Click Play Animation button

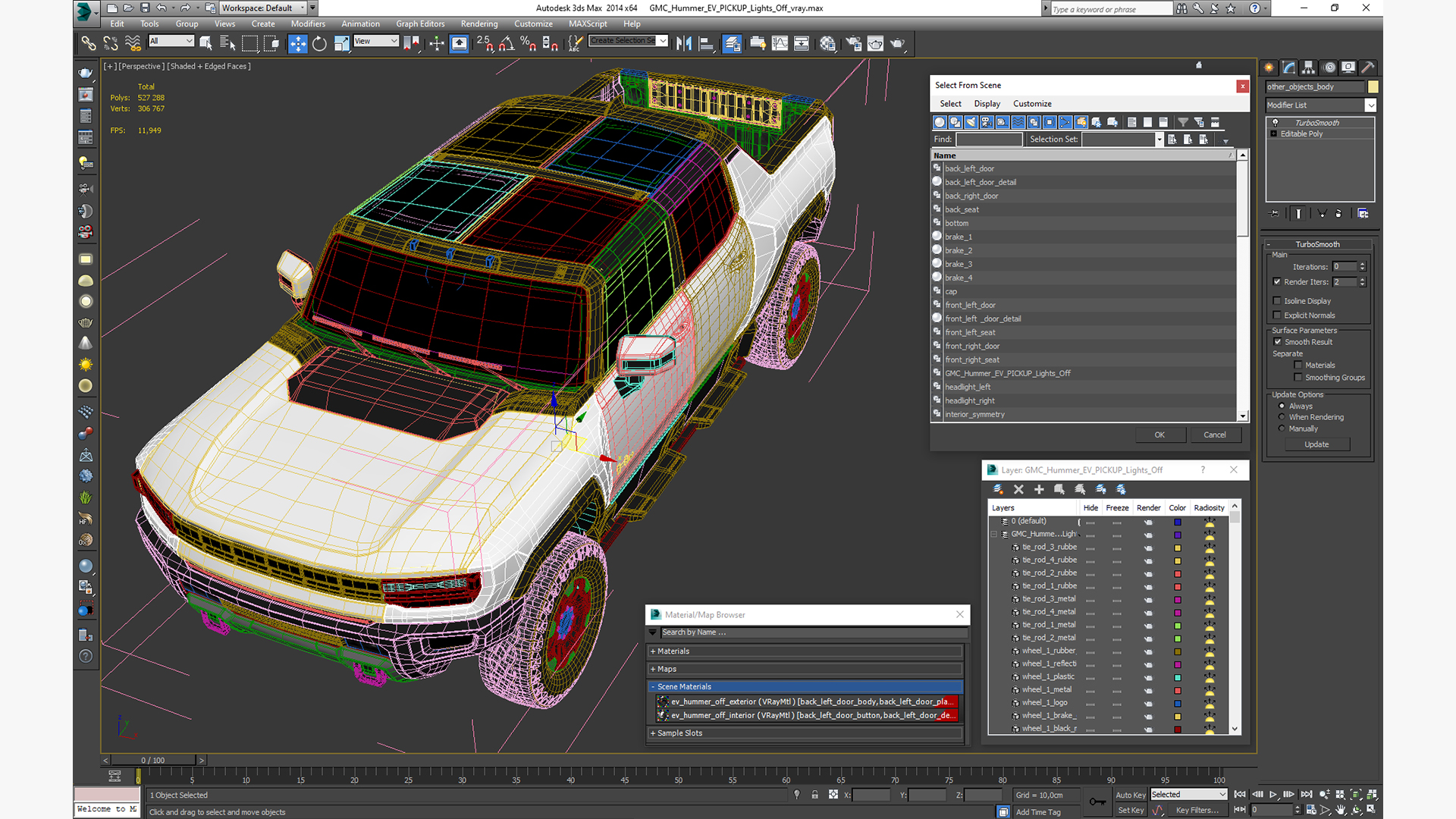(x=1273, y=794)
